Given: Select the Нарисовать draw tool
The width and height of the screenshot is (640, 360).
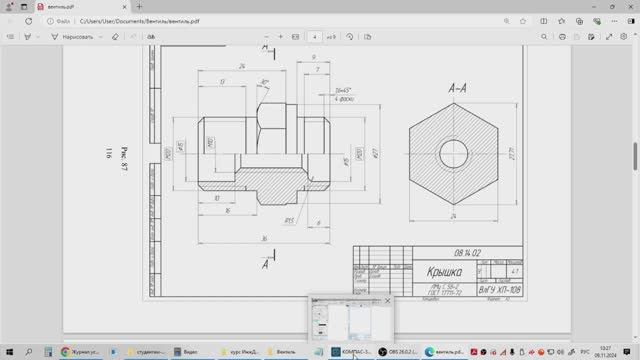Looking at the screenshot, I should point(72,37).
